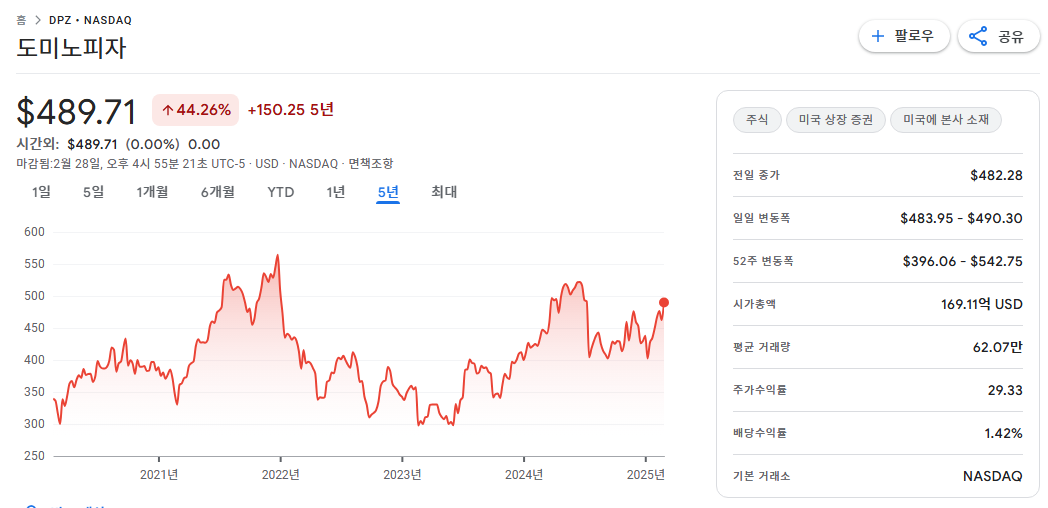
Task: Open the 면책조항 disclaimer link
Action: (x=371, y=163)
